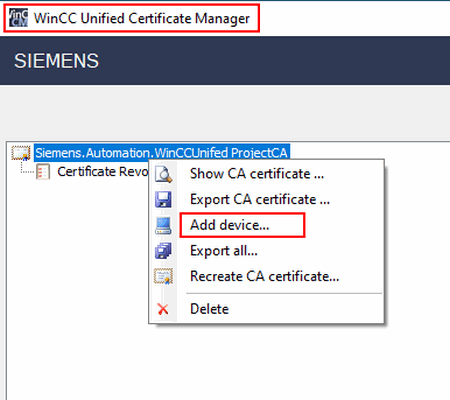Image resolution: width=450 pixels, height=400 pixels.
Task: Click the WinCC app icon in title bar
Action: 18,18
